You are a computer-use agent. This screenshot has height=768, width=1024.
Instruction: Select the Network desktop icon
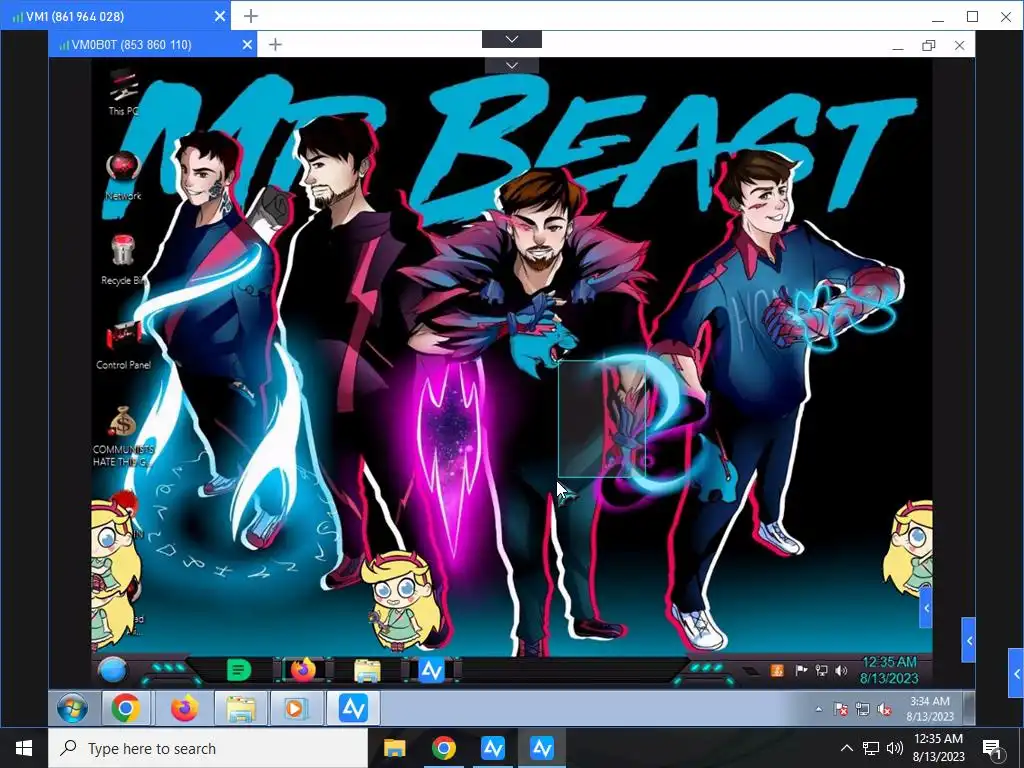[x=123, y=176]
